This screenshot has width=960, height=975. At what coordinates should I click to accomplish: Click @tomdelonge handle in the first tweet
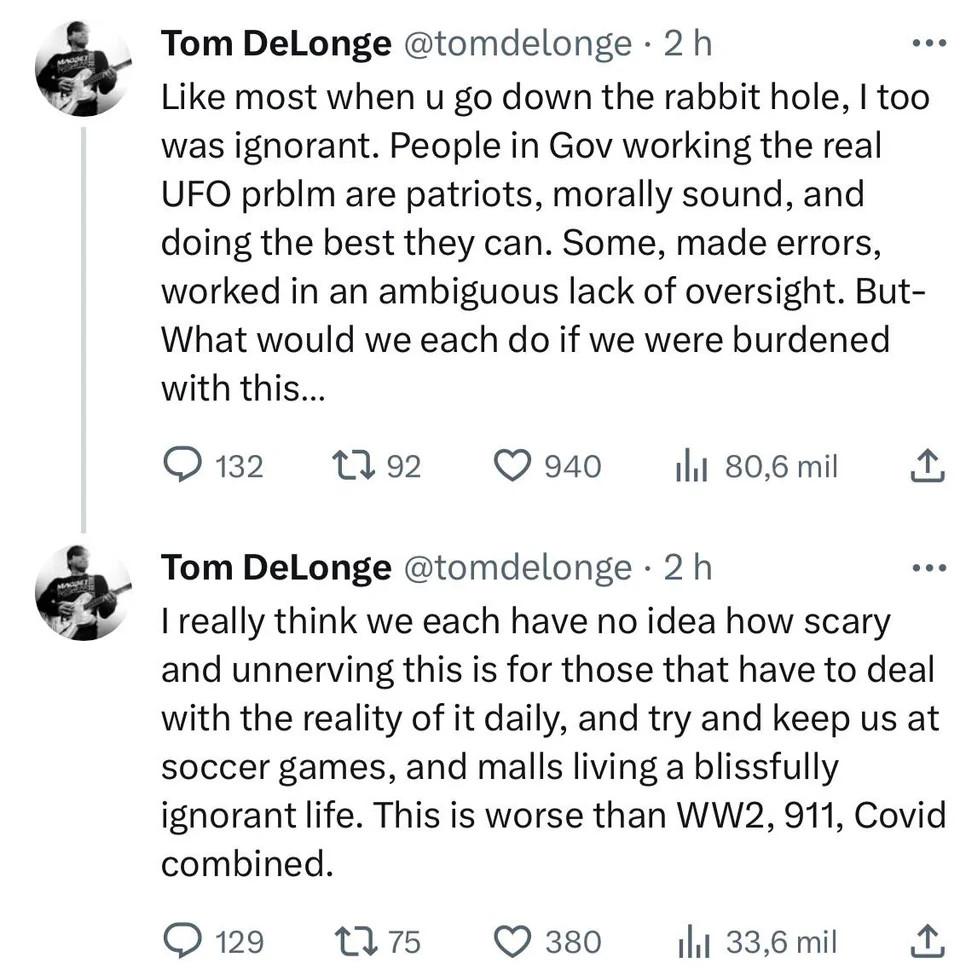point(516,44)
